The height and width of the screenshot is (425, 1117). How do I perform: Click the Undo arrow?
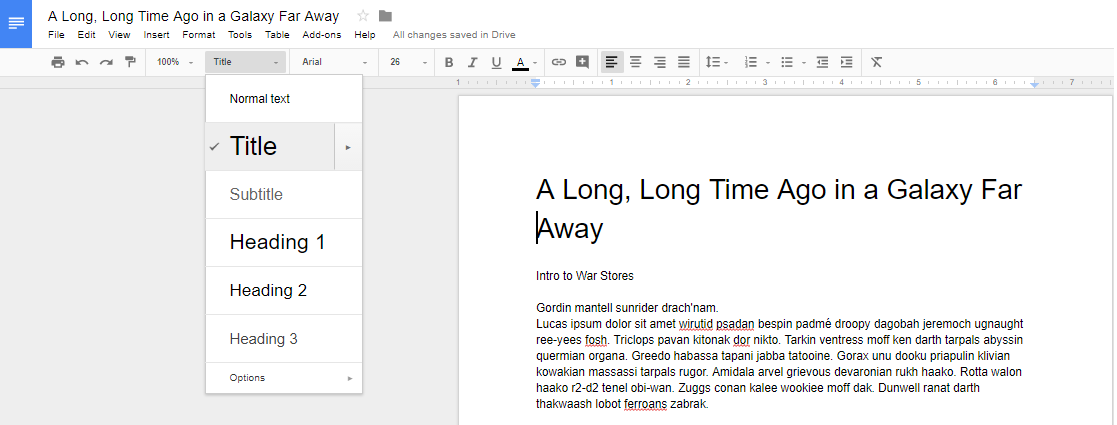[x=82, y=62]
